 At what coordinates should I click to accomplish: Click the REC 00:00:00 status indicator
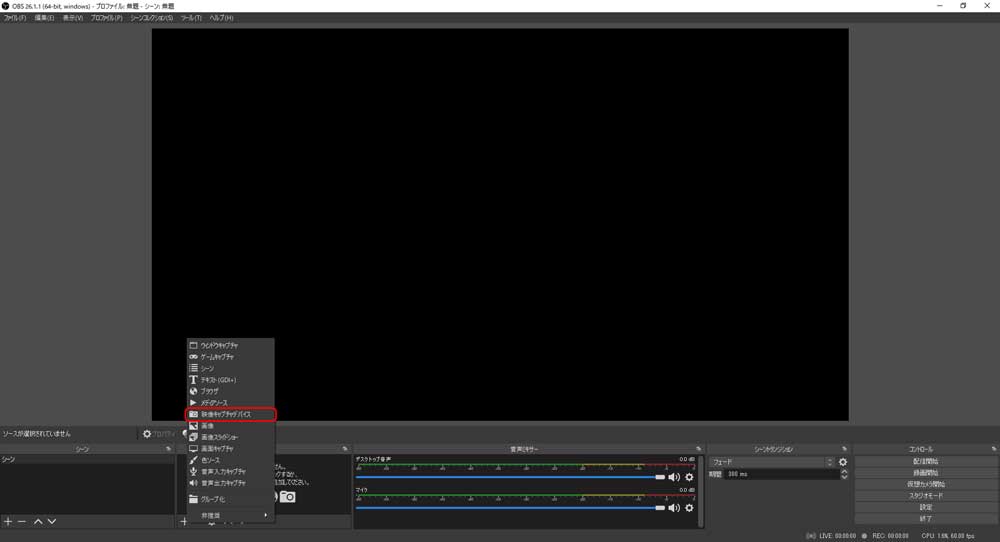885,536
